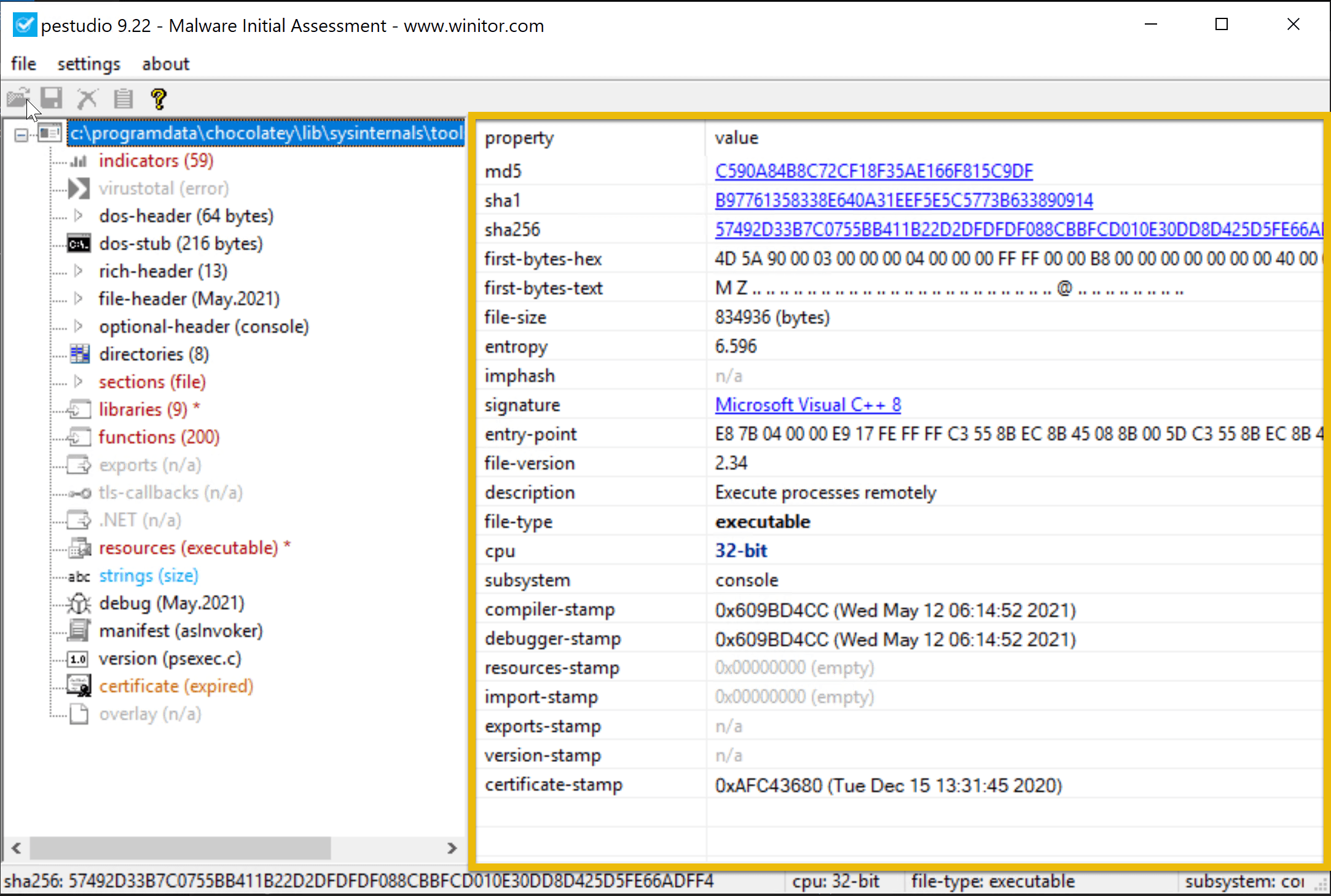This screenshot has height=896, width=1331.
Task: Expand the rich-header tree node
Action: pos(78,271)
